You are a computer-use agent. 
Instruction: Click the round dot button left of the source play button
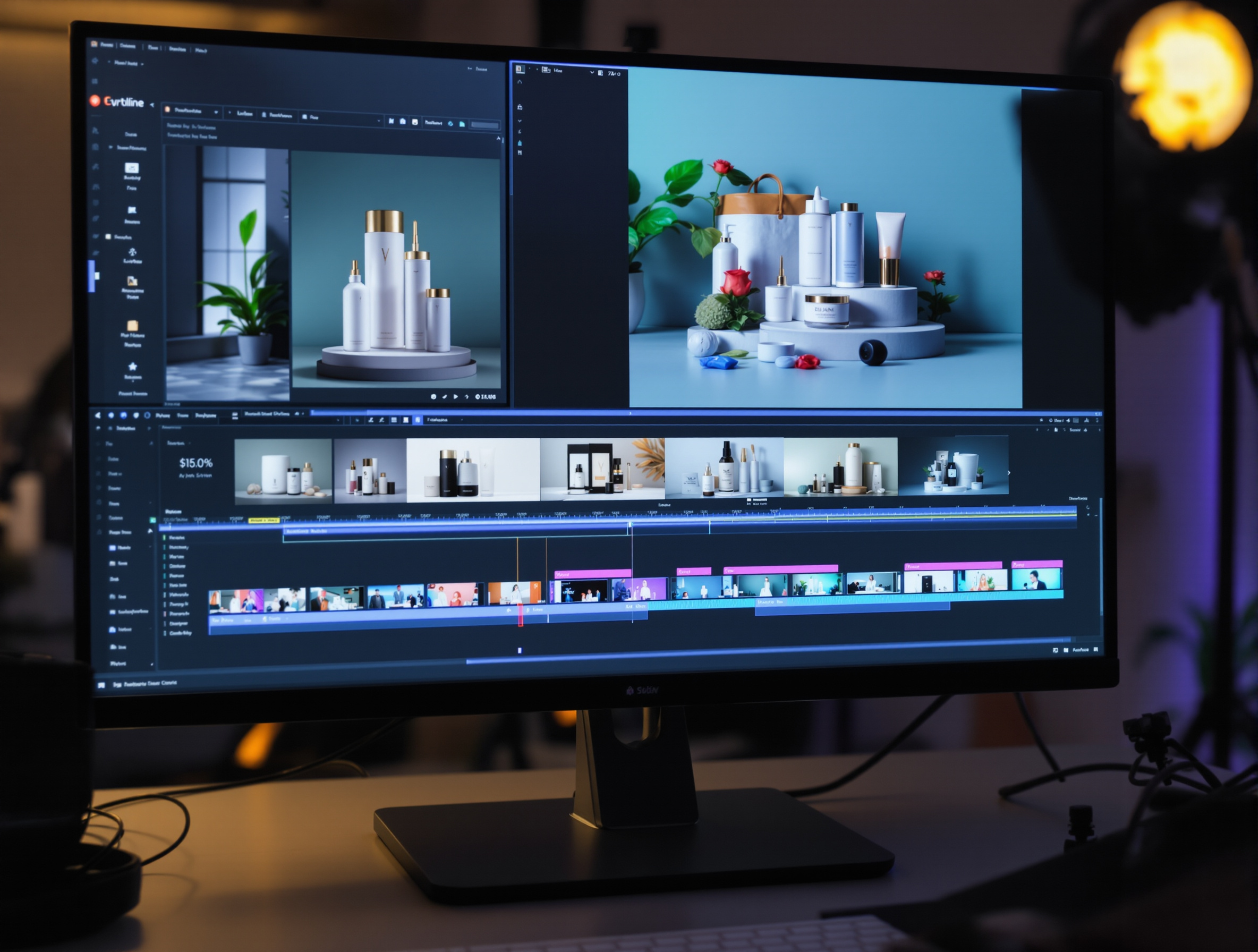[x=433, y=396]
